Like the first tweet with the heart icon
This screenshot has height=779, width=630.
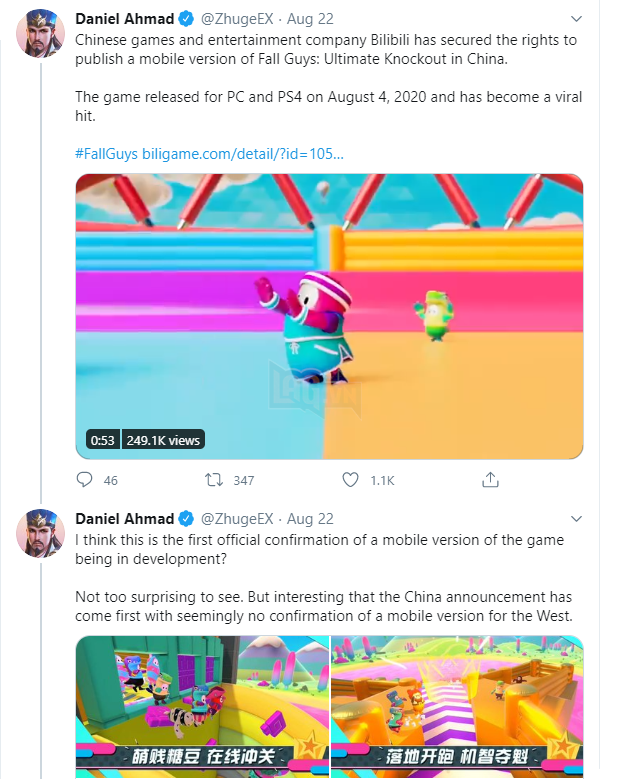tap(350, 479)
